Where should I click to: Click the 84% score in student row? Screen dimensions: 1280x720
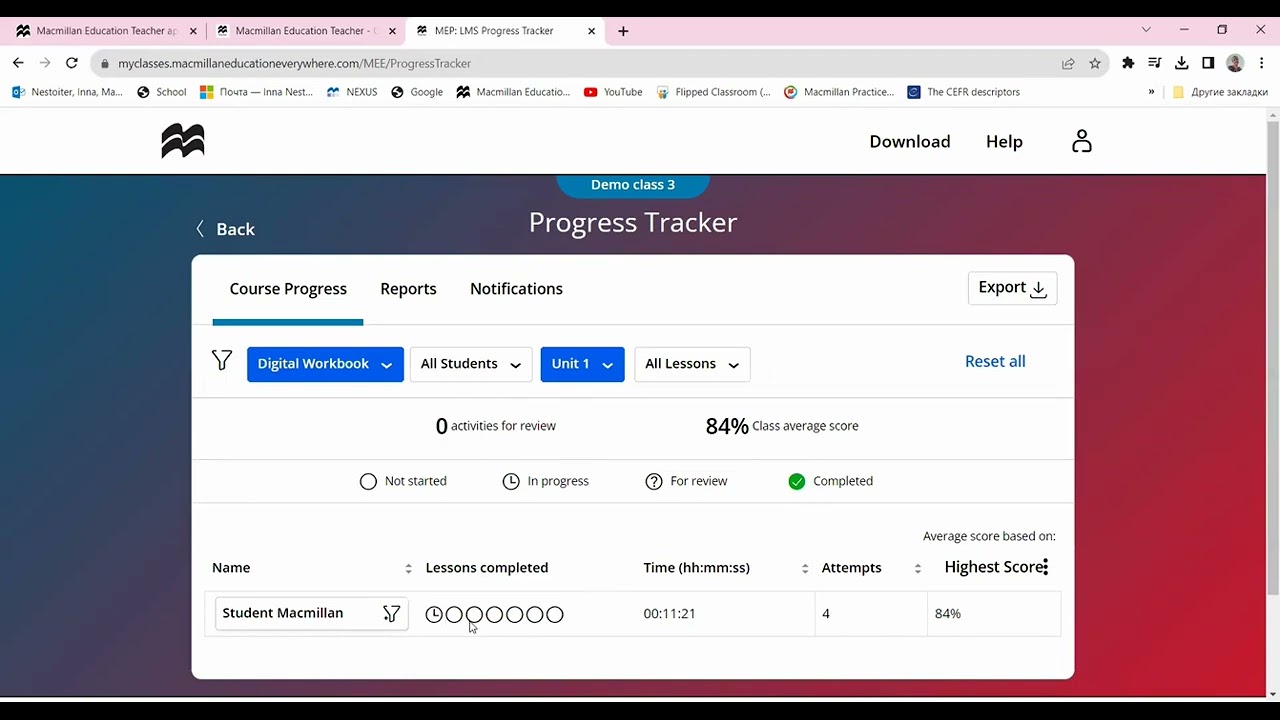pyautogui.click(x=948, y=614)
